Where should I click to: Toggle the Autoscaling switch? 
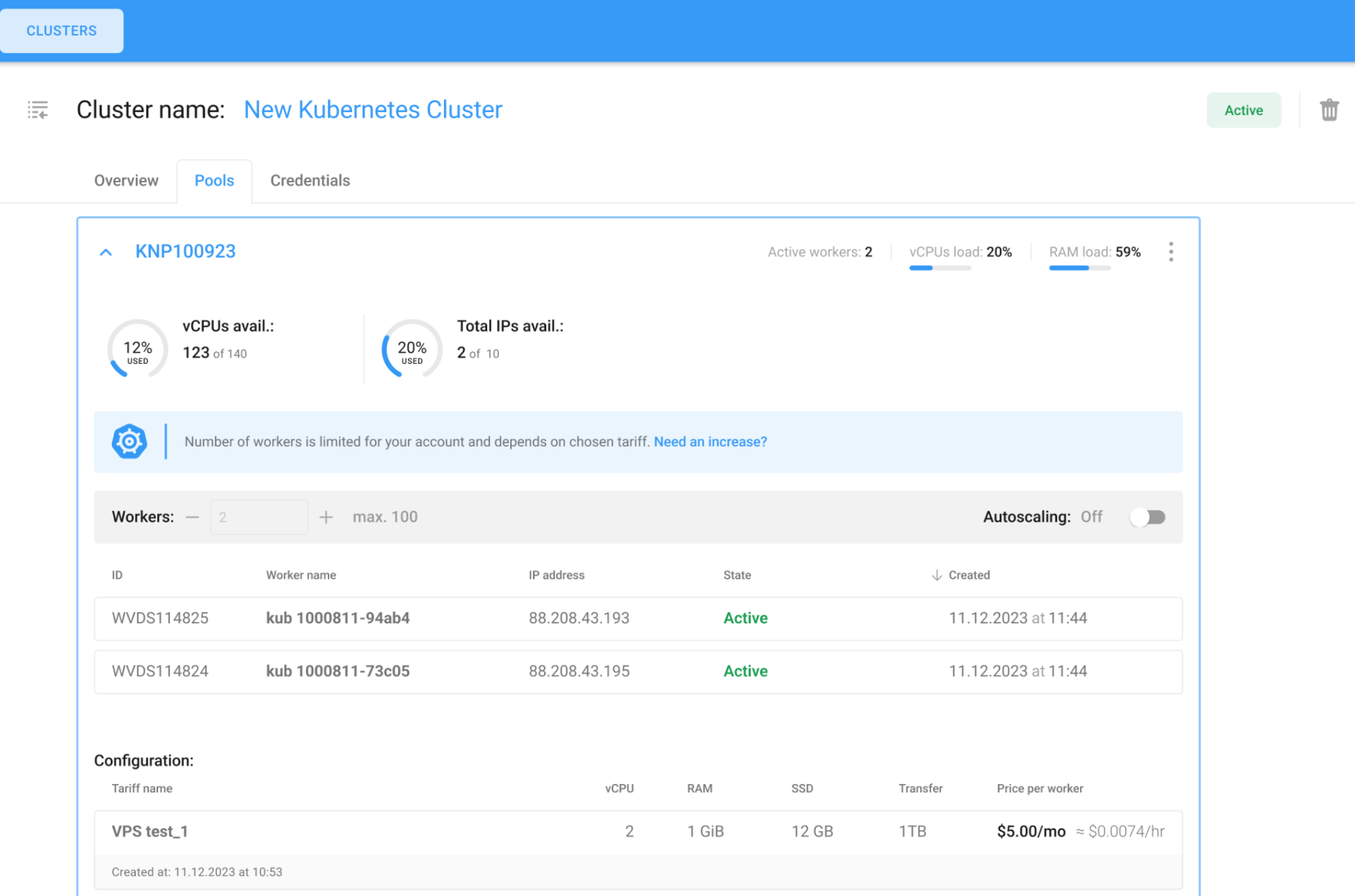click(1147, 517)
